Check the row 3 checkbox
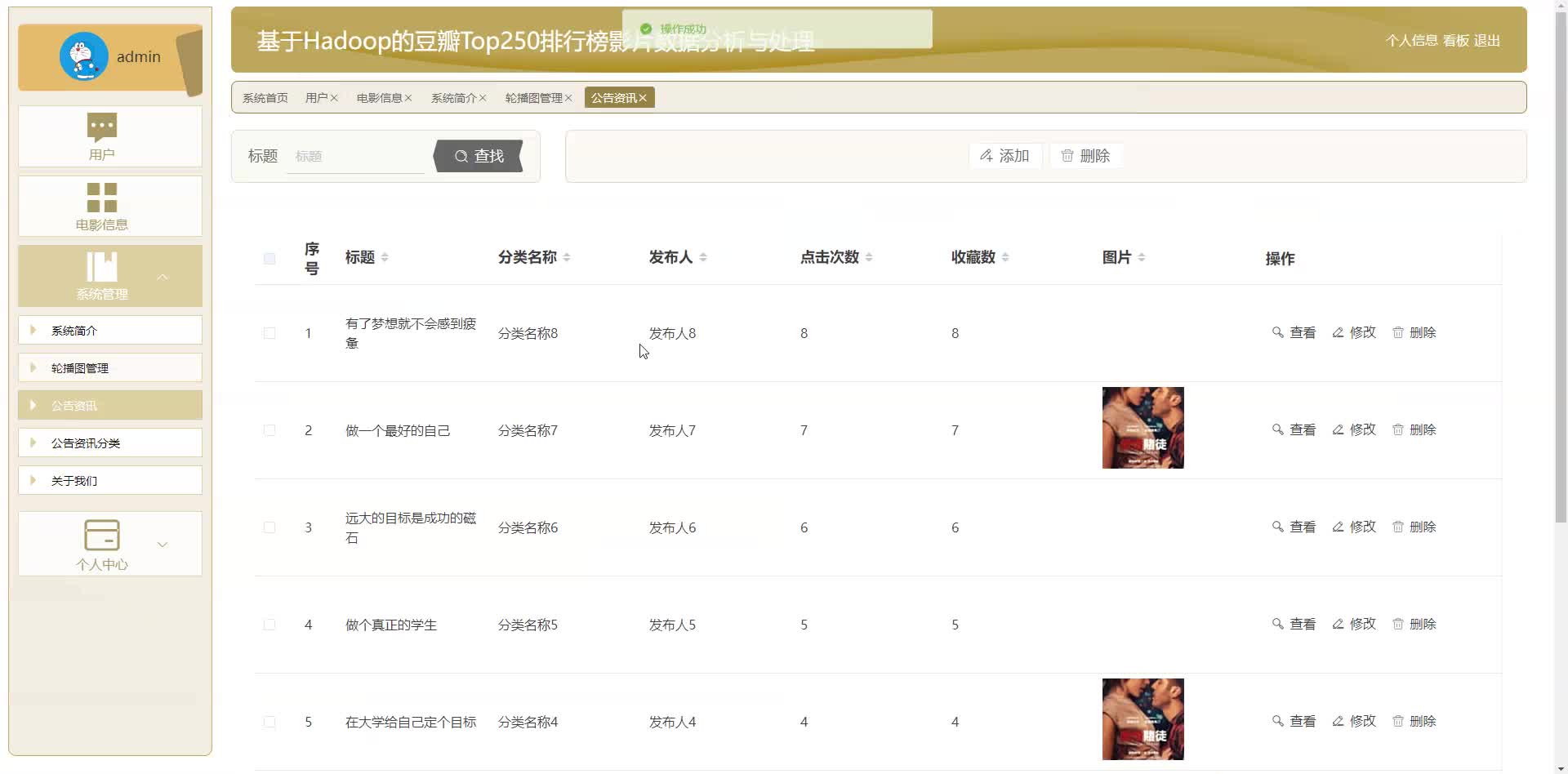The image size is (1568, 774). (269, 527)
